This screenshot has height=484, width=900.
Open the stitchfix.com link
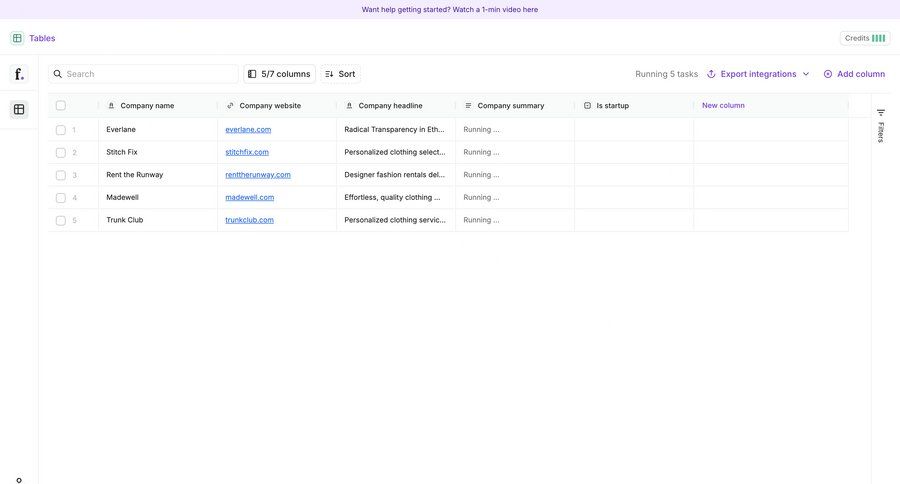click(x=247, y=152)
